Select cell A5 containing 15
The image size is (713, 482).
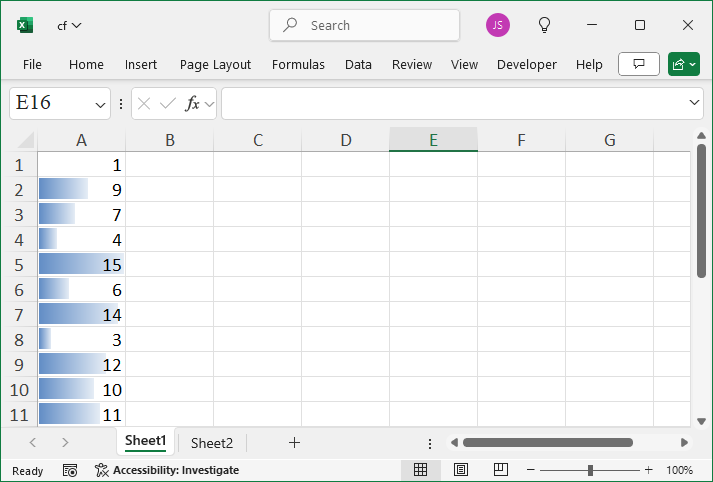point(81,264)
